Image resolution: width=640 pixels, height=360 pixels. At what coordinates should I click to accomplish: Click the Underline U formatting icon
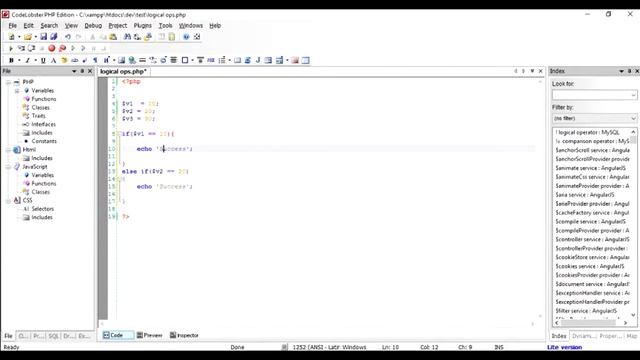pyautogui.click(x=43, y=60)
